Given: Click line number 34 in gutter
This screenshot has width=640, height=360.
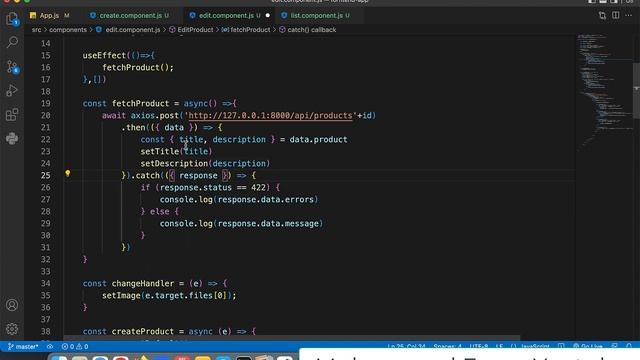Looking at the screenshot, I should [x=46, y=283].
